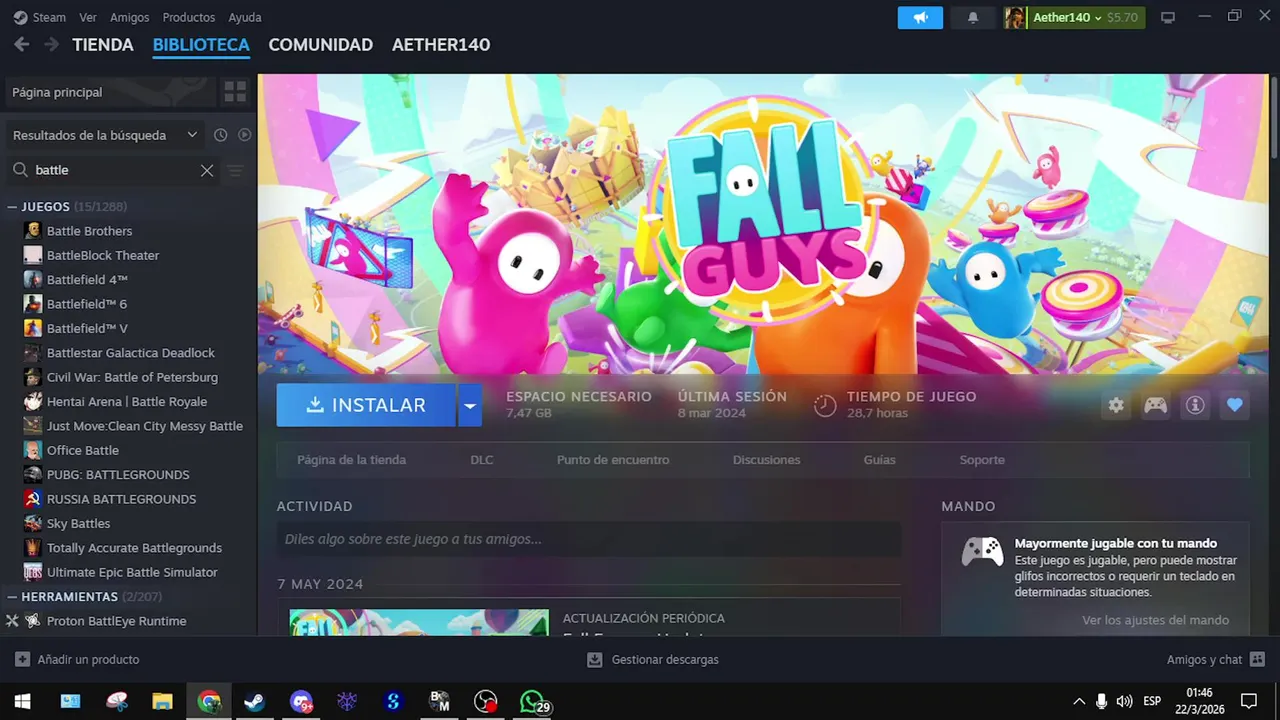Image resolution: width=1280 pixels, height=720 pixels.
Task: Click the Battle Brothers game icon
Action: pos(33,231)
